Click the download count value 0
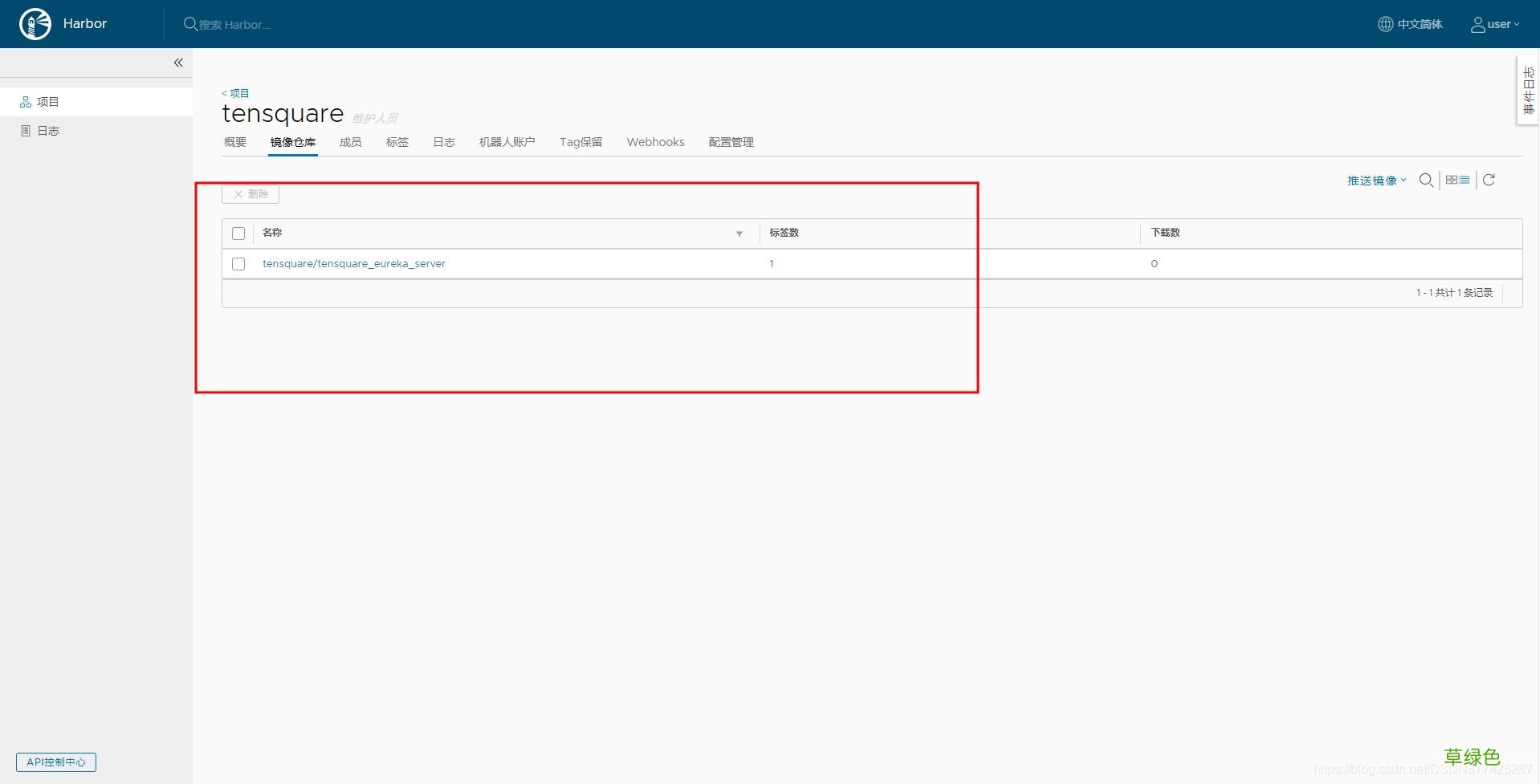1540x784 pixels. [x=1155, y=263]
